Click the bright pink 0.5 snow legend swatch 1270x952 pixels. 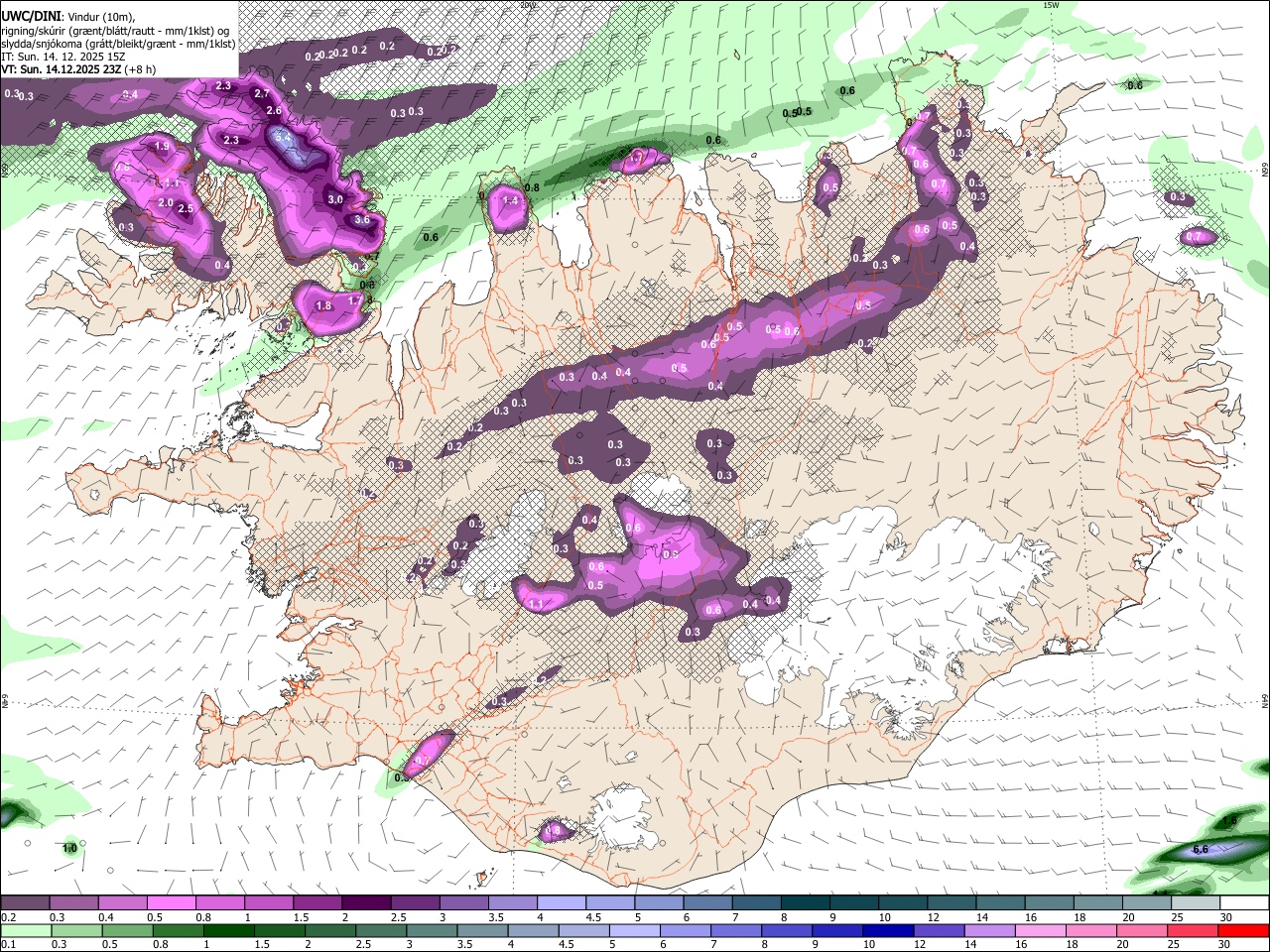point(171,903)
